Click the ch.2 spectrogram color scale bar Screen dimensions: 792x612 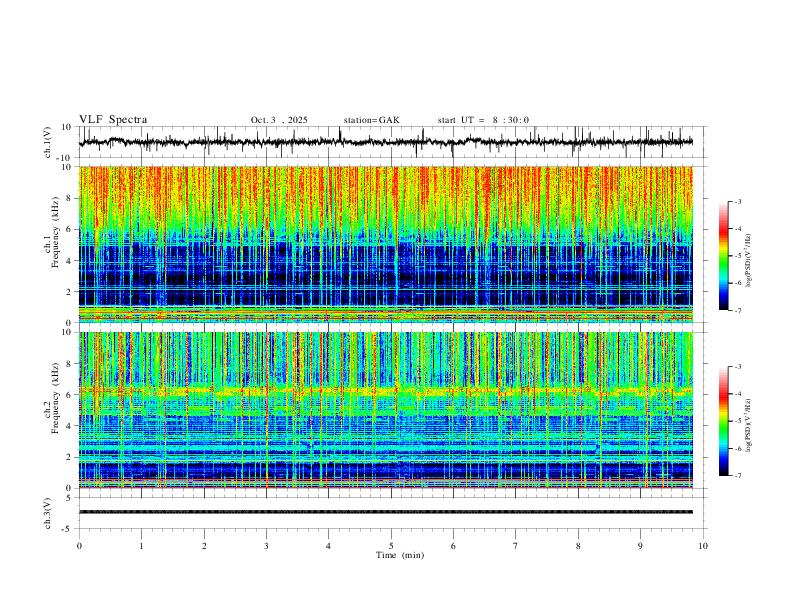[x=724, y=421]
